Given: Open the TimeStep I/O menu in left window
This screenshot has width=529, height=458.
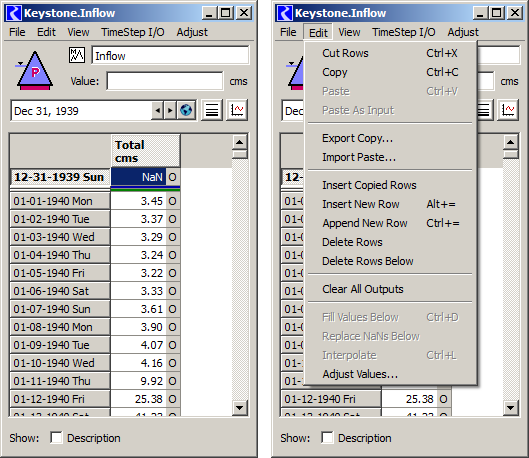Looking at the screenshot, I should (x=133, y=32).
